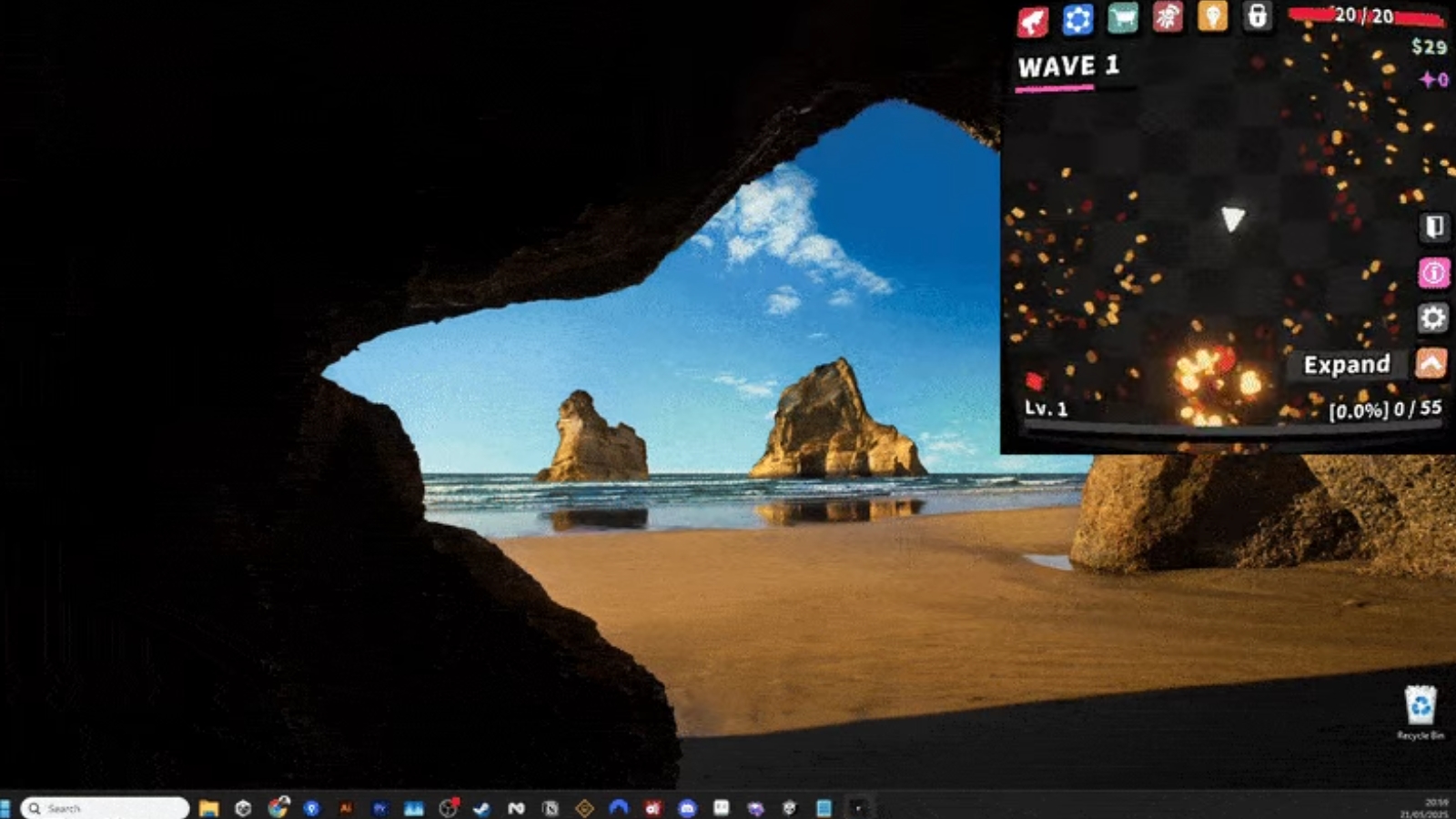Click the level XP progress bar
The image size is (1456, 819).
tap(1228, 427)
